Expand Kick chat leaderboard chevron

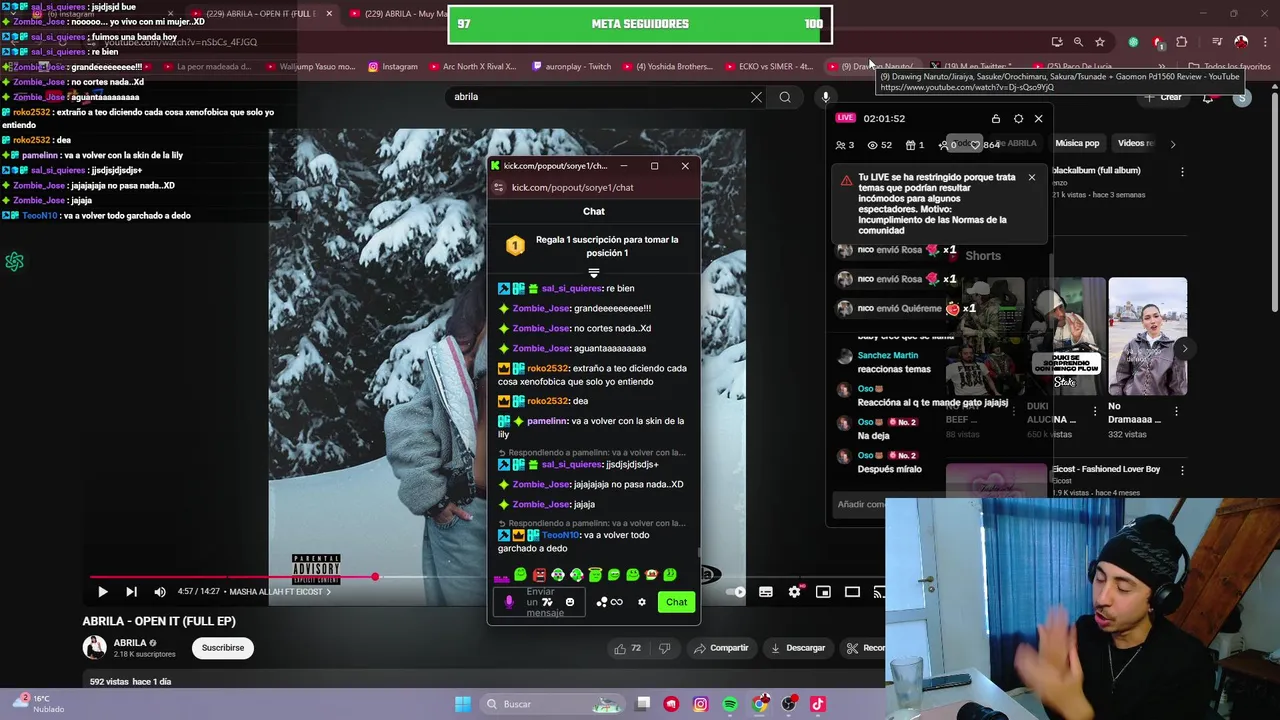[x=594, y=272]
